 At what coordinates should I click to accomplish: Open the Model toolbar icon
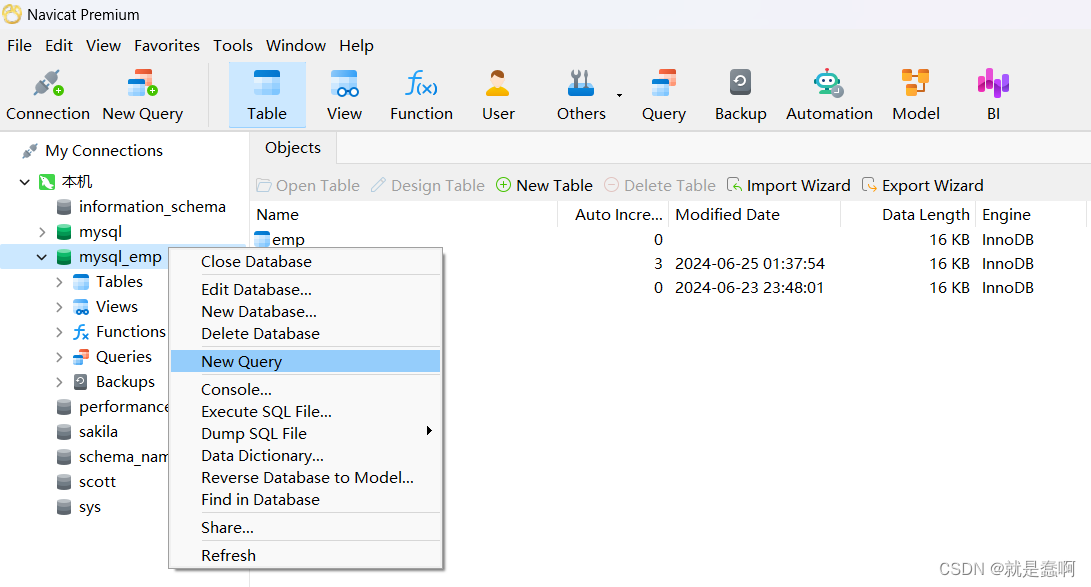click(916, 83)
